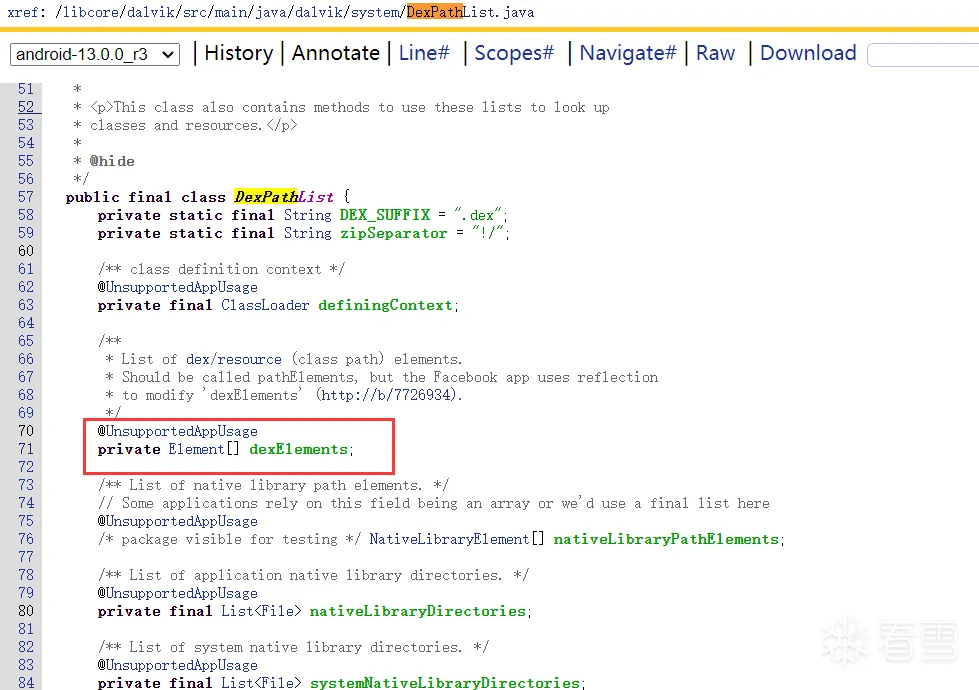The height and width of the screenshot is (690, 979).
Task: Click the nativeLibraryDirectories field
Action: point(418,611)
